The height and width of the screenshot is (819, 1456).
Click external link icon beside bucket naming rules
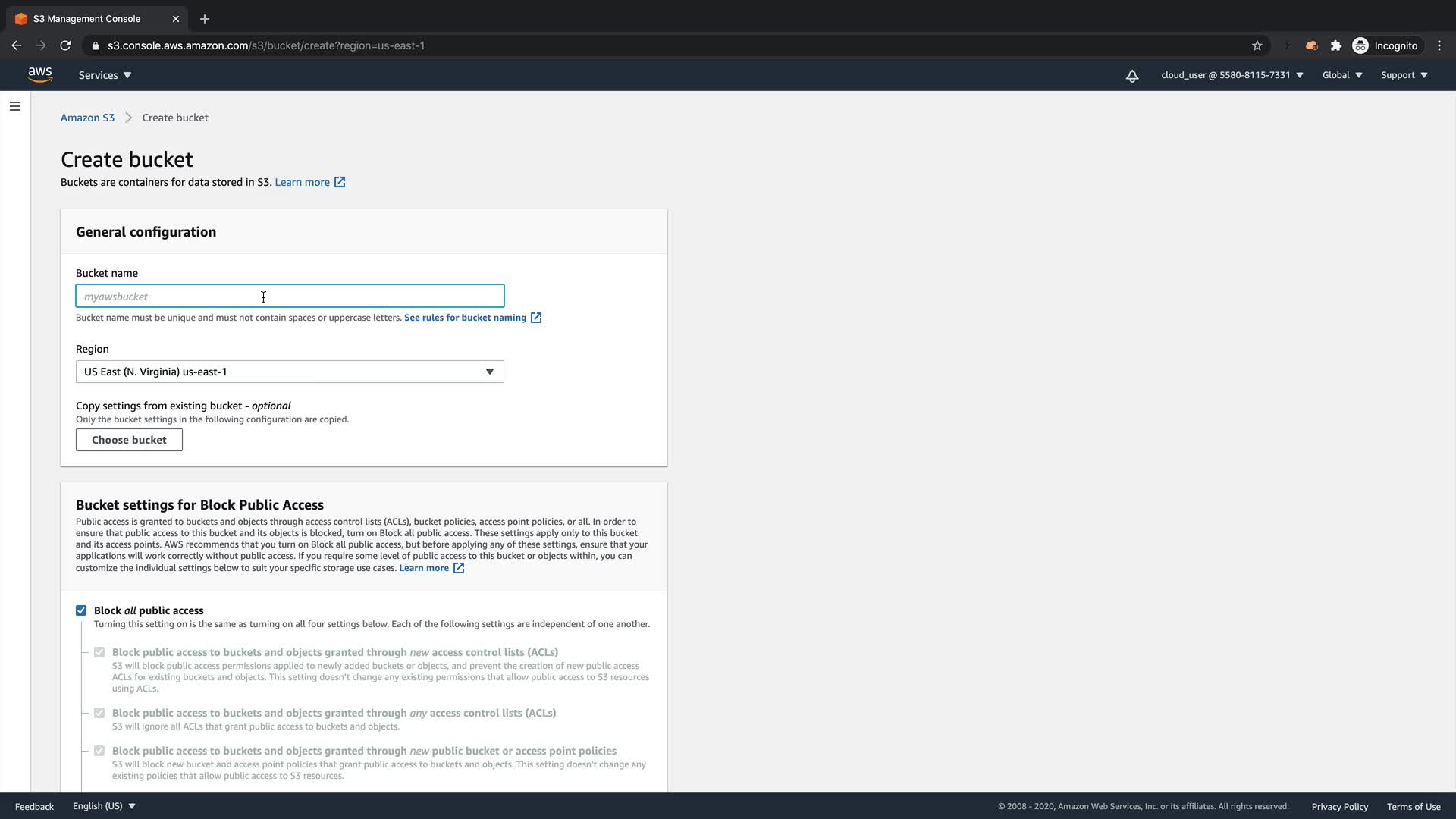536,318
